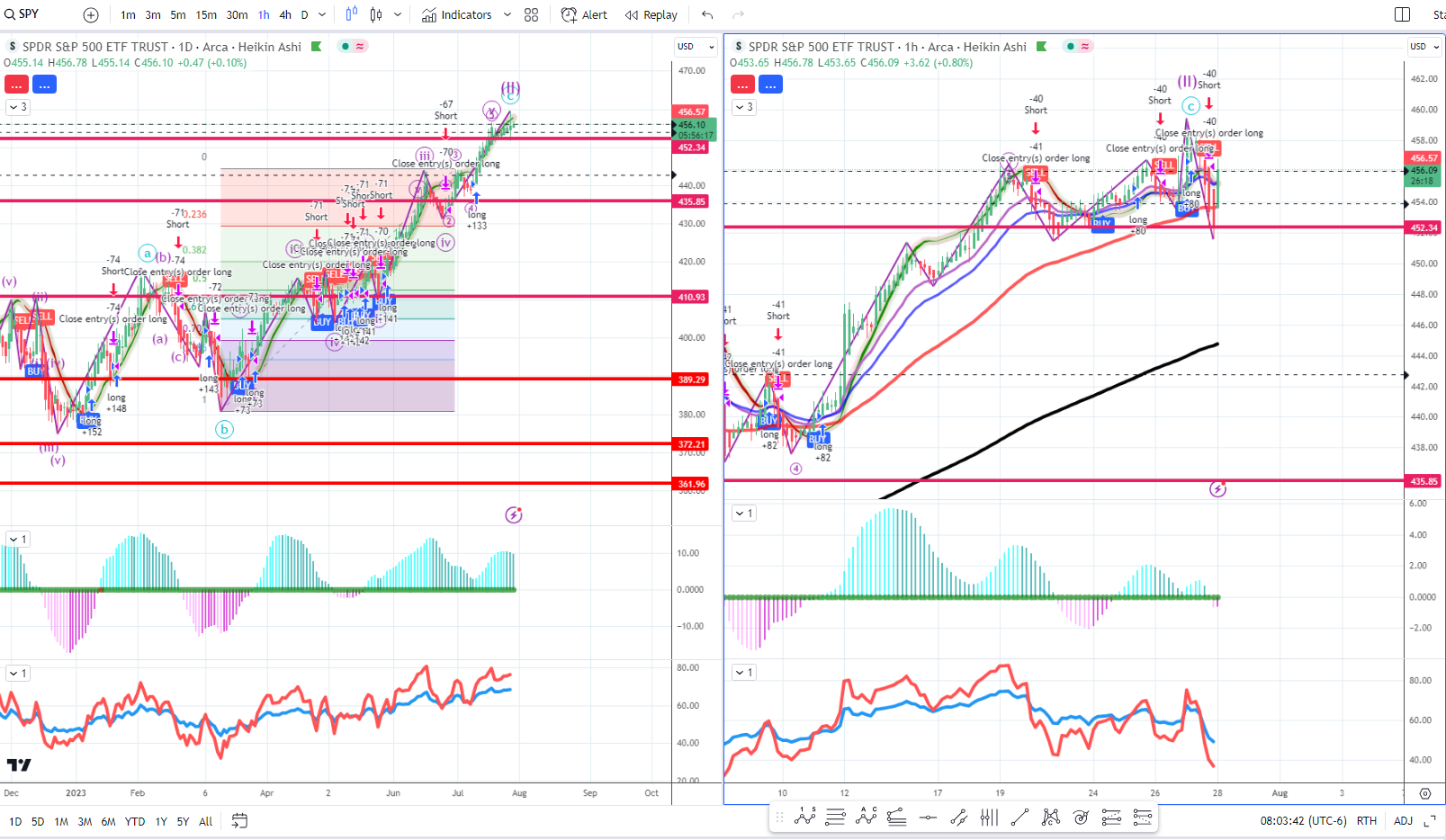The height and width of the screenshot is (840, 1446).
Task: Collapse the daily RSI pane legend
Action: 18,673
